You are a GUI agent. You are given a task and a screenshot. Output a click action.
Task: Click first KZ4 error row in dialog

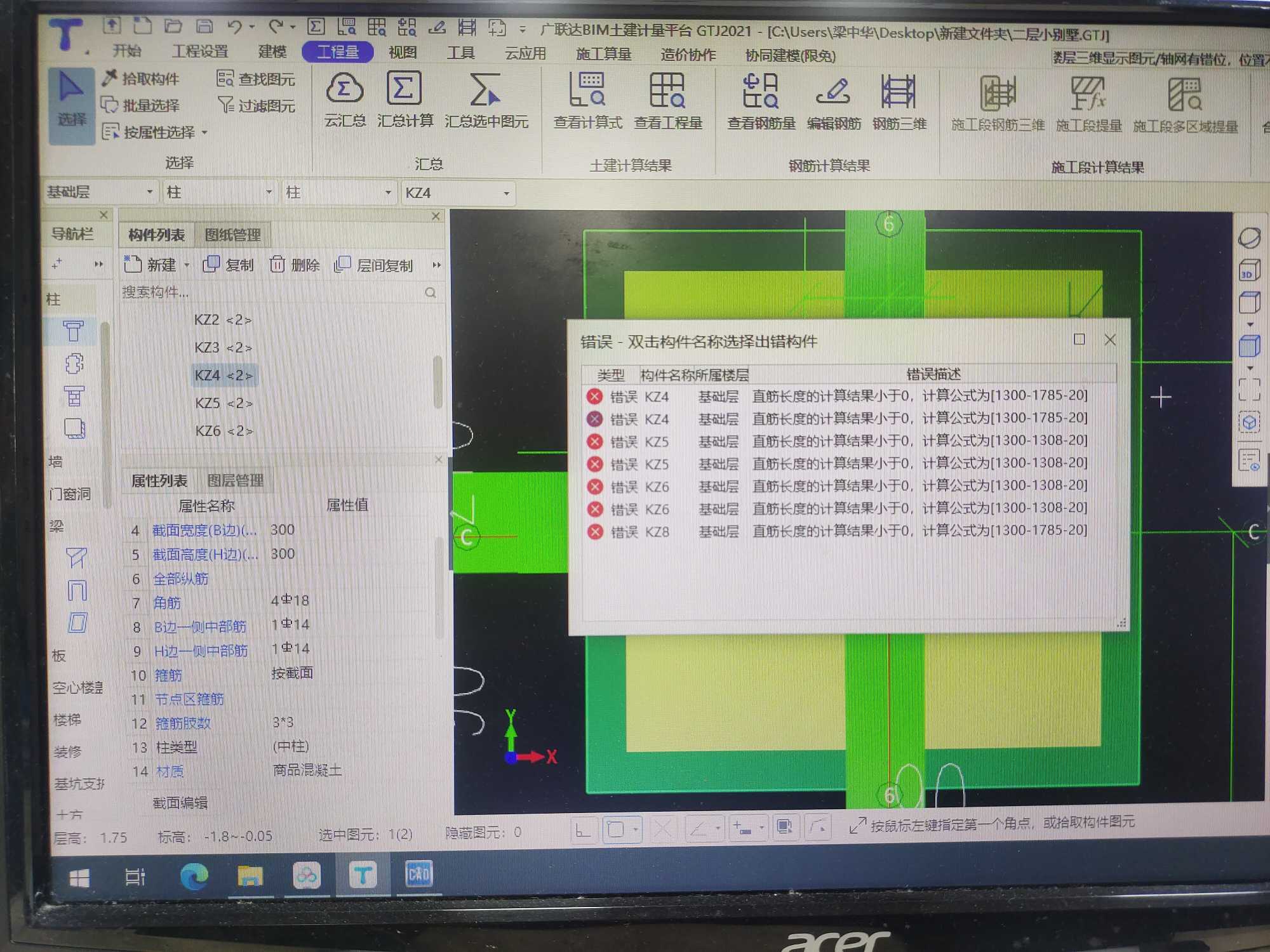tap(837, 396)
